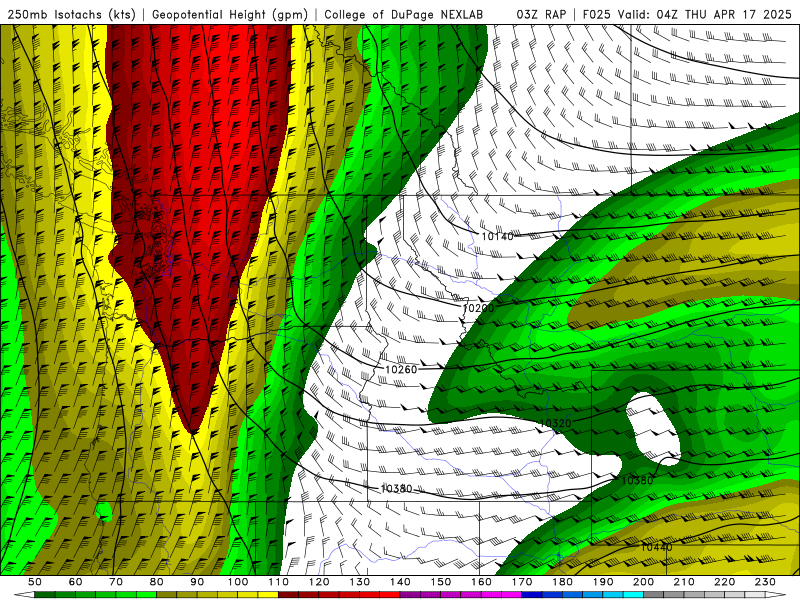800x600 pixels.
Task: Click the bright red swatch below 140 on the legend
Action: coord(390,595)
